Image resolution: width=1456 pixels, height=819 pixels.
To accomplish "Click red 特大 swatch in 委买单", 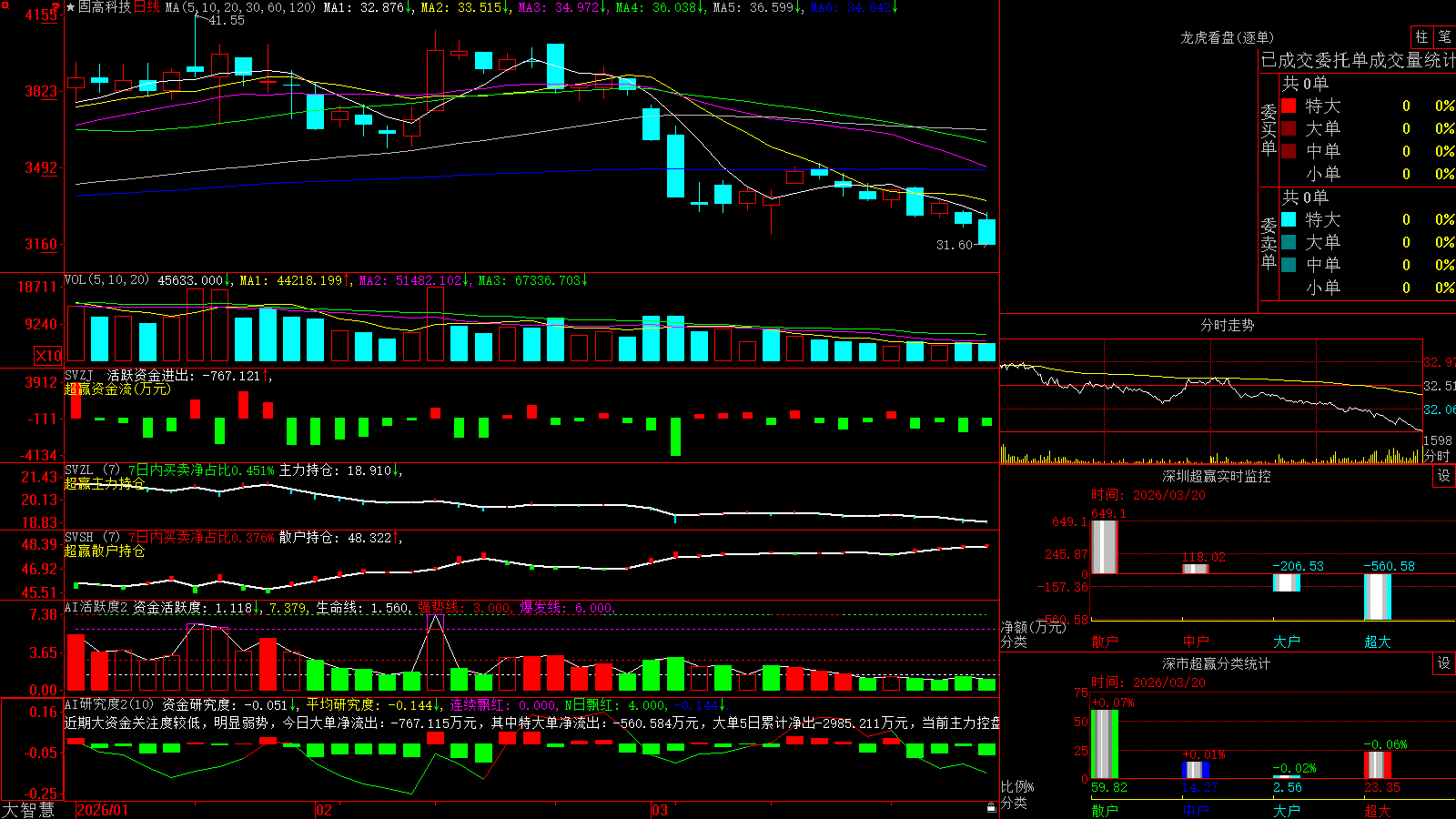I will (1289, 106).
